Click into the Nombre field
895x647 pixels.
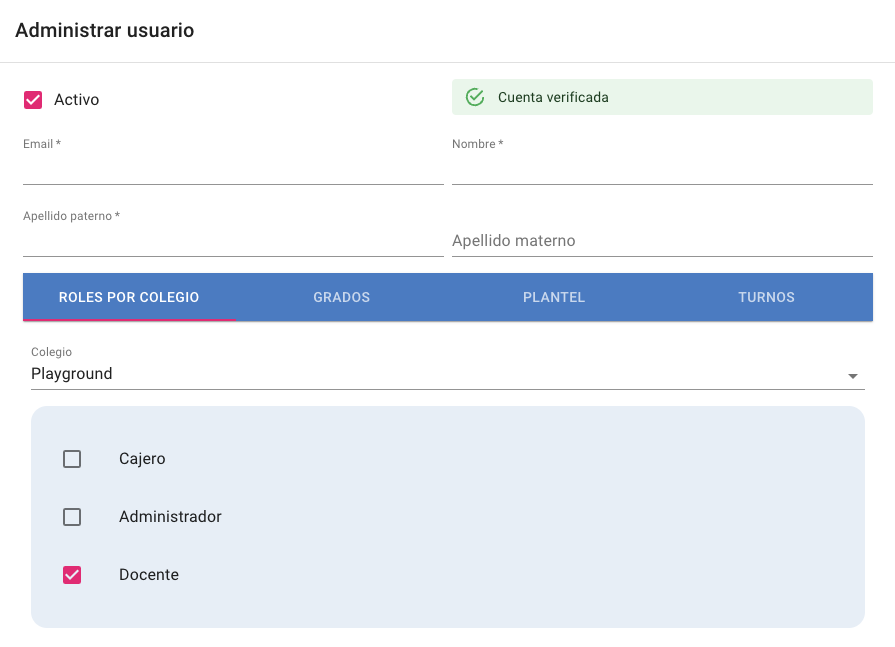tap(662, 170)
